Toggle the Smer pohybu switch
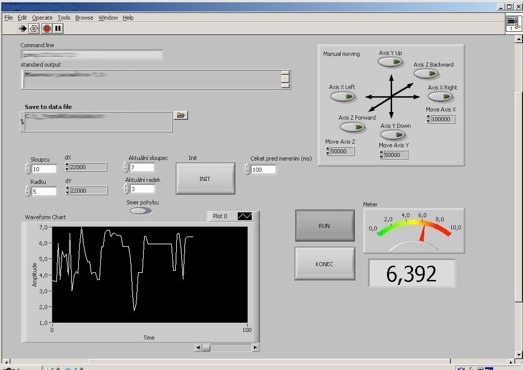523x370 pixels. click(140, 211)
